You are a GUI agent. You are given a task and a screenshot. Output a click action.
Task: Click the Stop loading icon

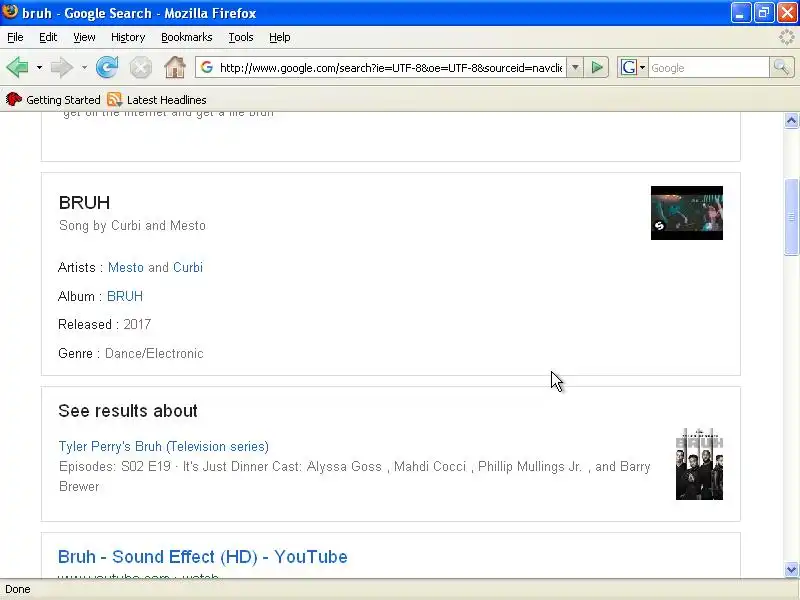coord(140,67)
